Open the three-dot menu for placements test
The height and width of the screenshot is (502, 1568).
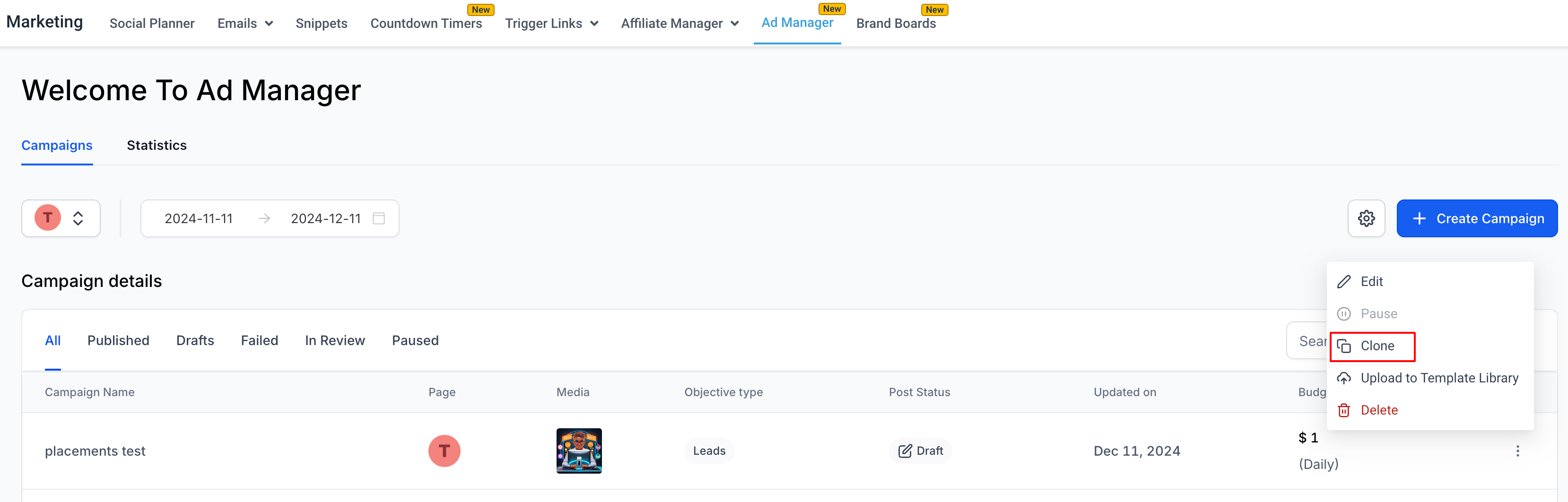pyautogui.click(x=1517, y=451)
